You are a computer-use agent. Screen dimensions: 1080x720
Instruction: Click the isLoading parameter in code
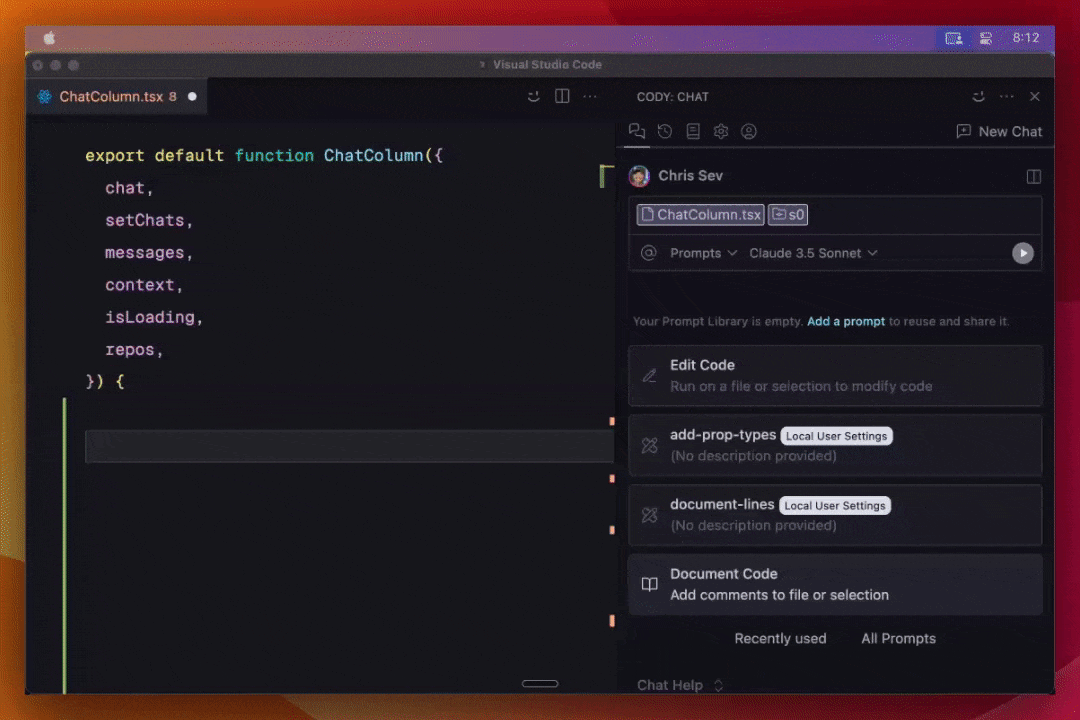pyautogui.click(x=149, y=318)
